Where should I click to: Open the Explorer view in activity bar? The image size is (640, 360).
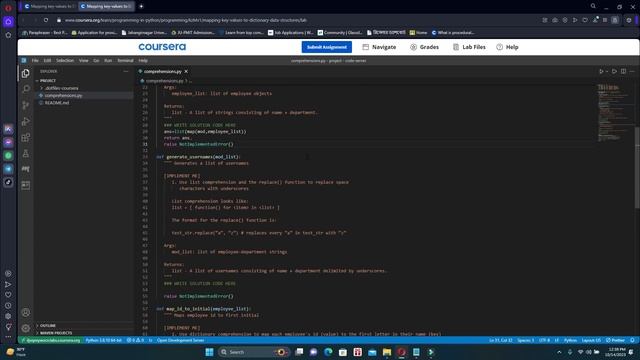[x=25, y=73]
